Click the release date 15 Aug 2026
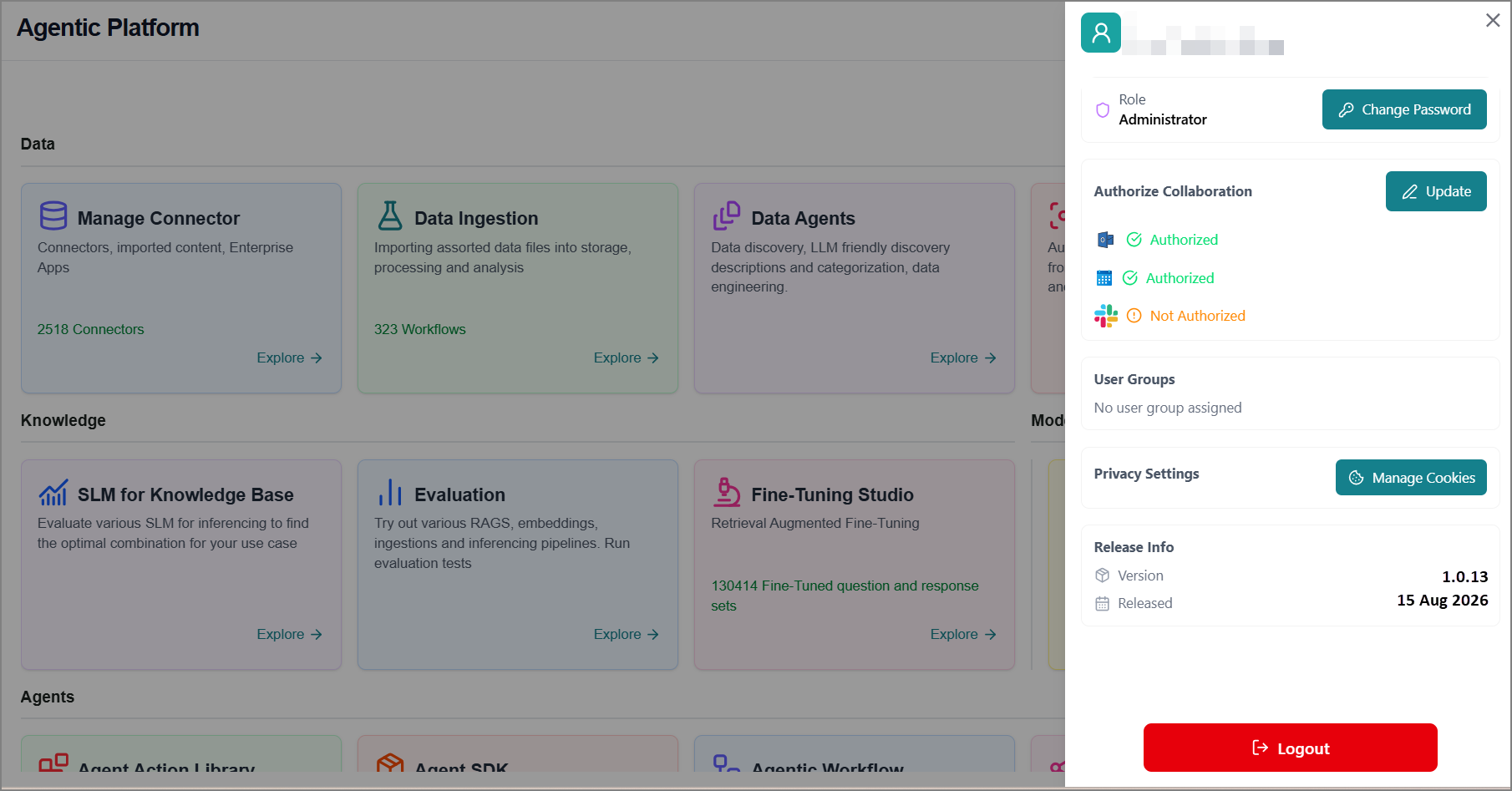 1443,601
